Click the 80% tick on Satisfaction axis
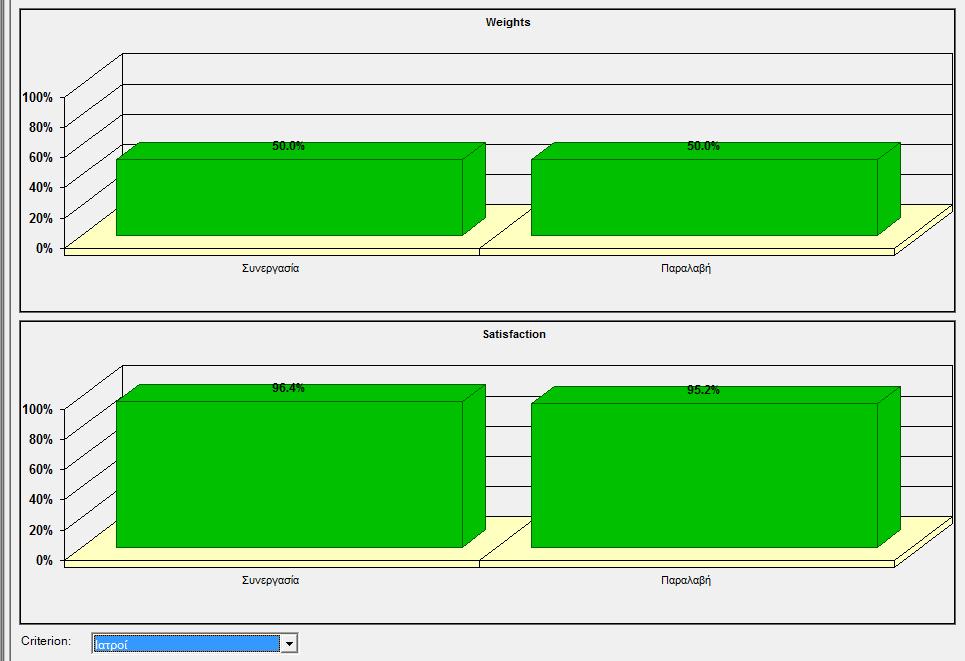 [x=41, y=439]
